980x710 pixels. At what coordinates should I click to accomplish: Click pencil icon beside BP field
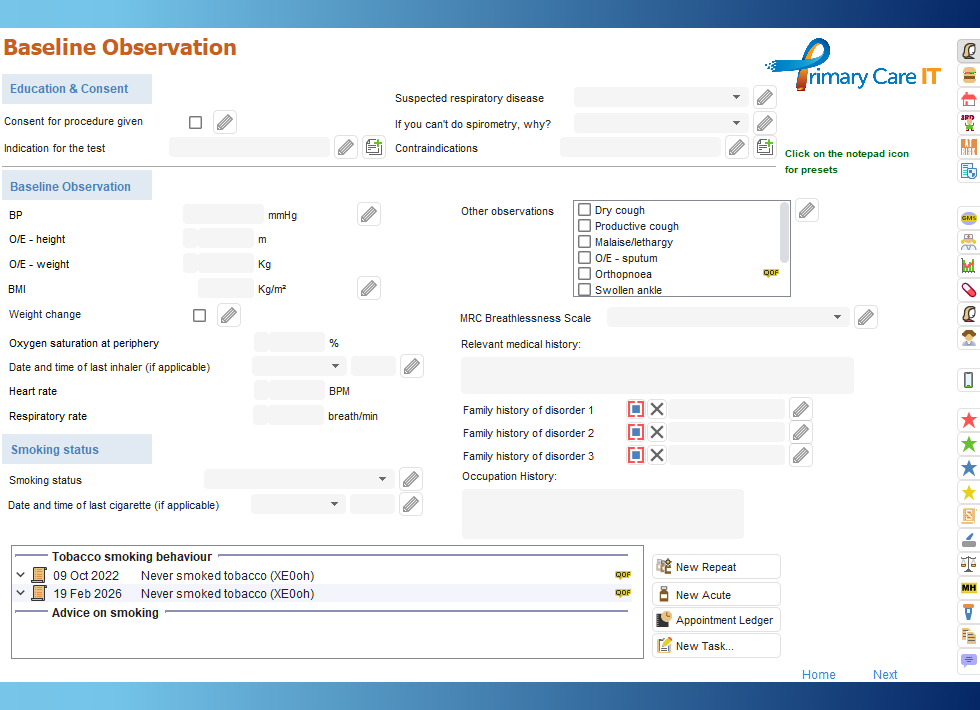369,214
